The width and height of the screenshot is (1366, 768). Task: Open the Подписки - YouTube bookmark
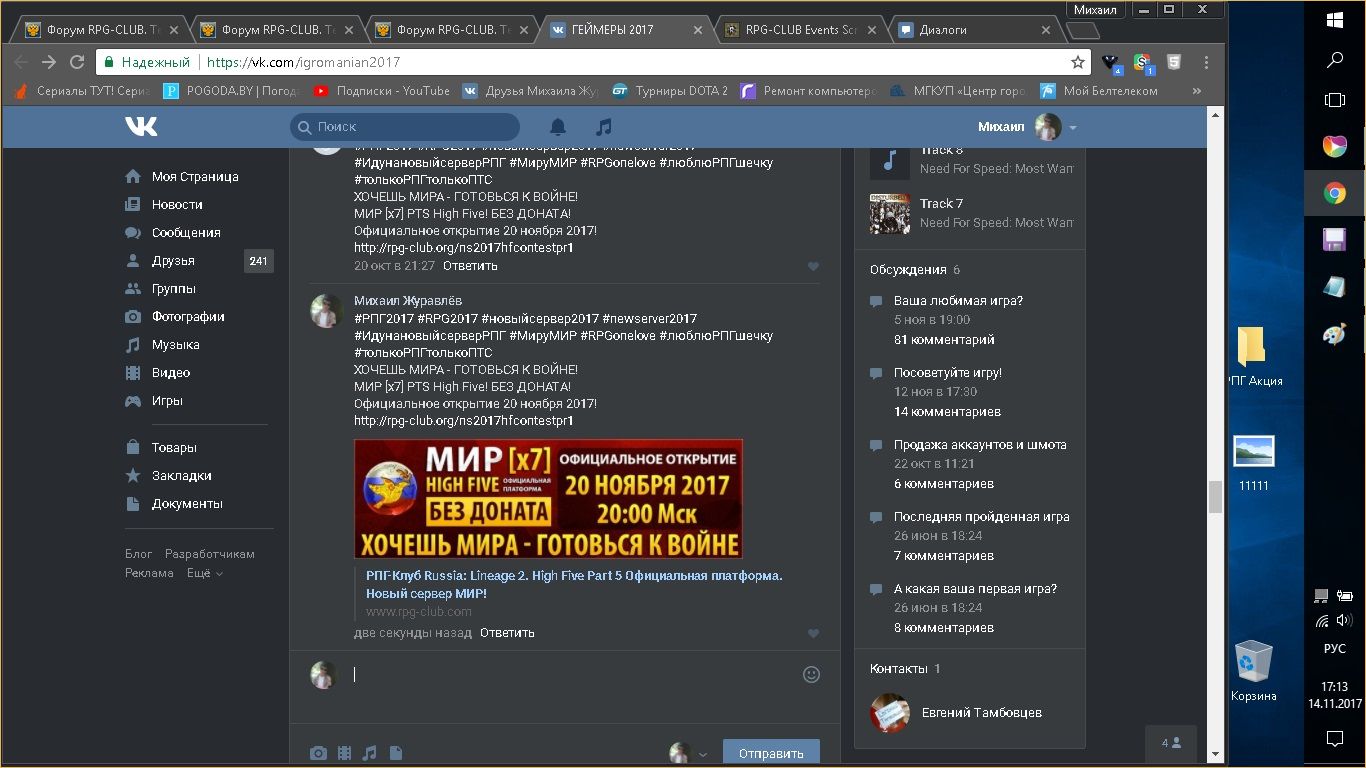[x=381, y=91]
